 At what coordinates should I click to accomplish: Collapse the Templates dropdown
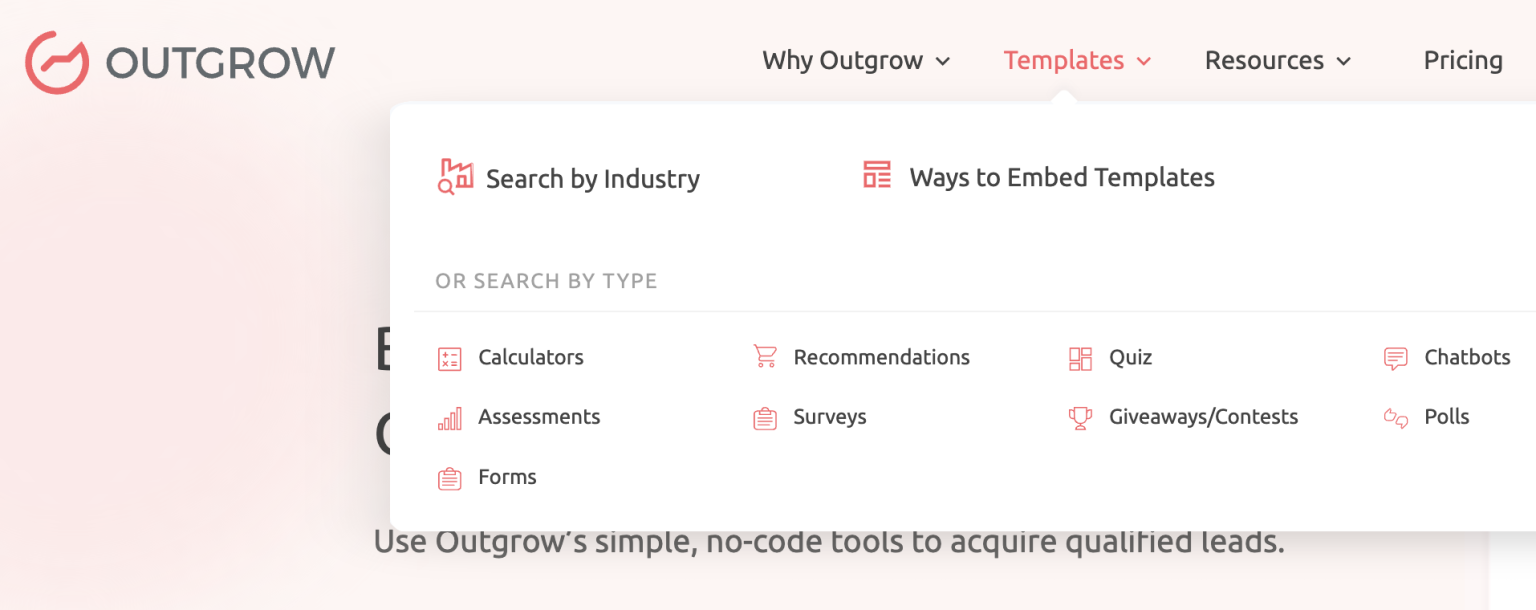[1076, 60]
